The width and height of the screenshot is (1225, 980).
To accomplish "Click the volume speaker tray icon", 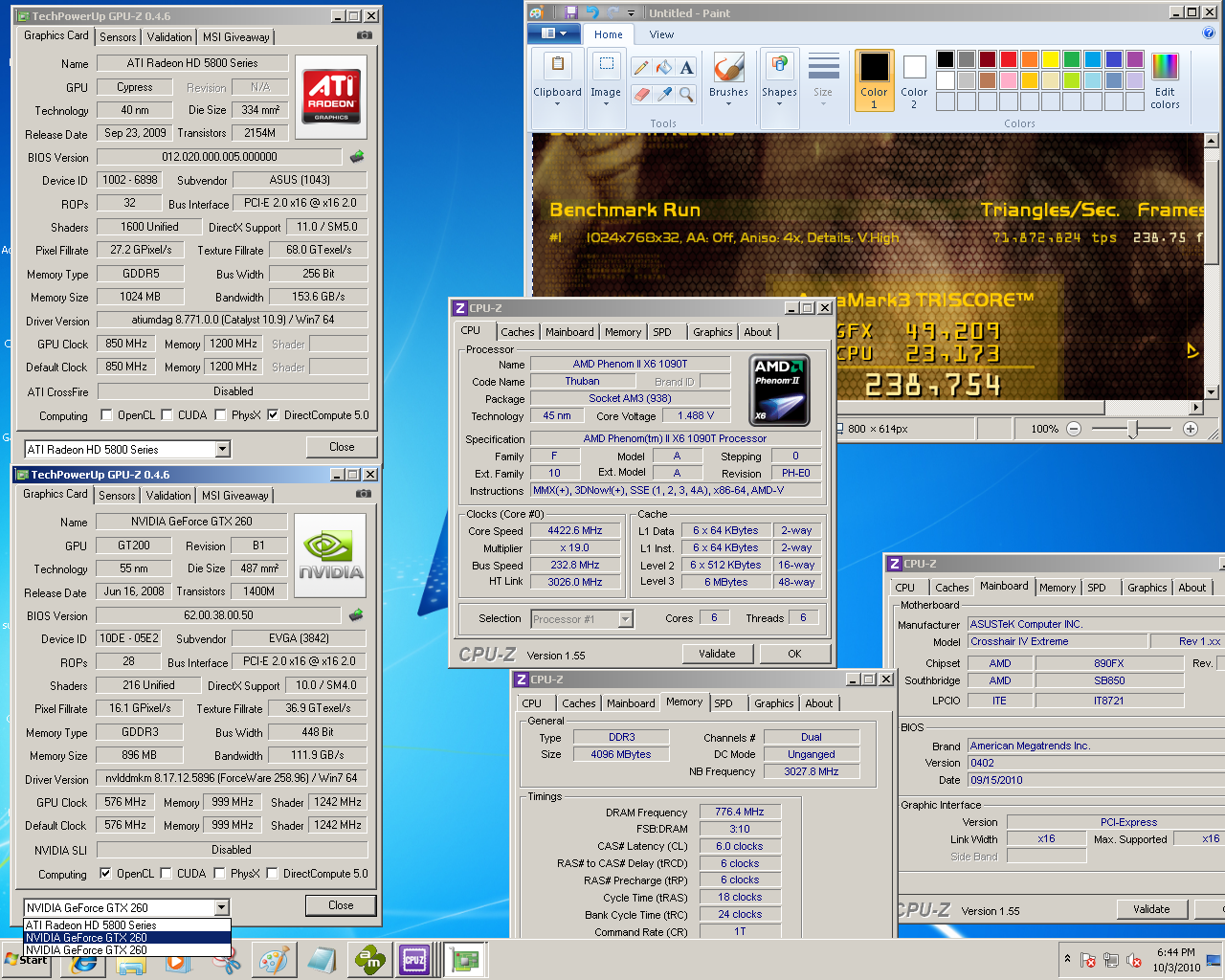I will pos(1134,960).
